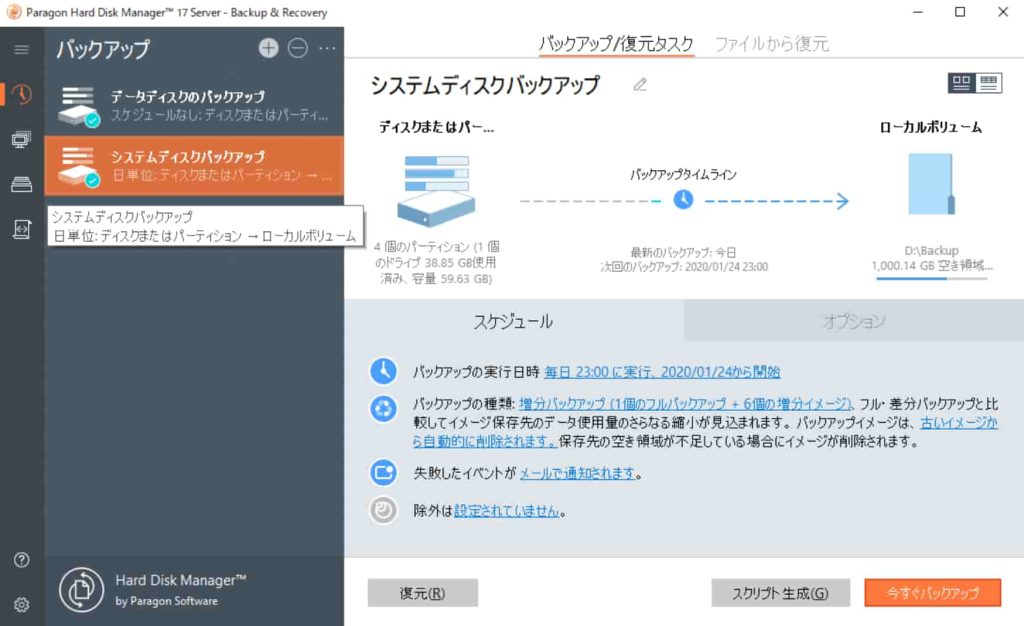Click the 最新のバックアップ: 今日 text
Image resolution: width=1024 pixels, height=626 pixels.
(683, 252)
